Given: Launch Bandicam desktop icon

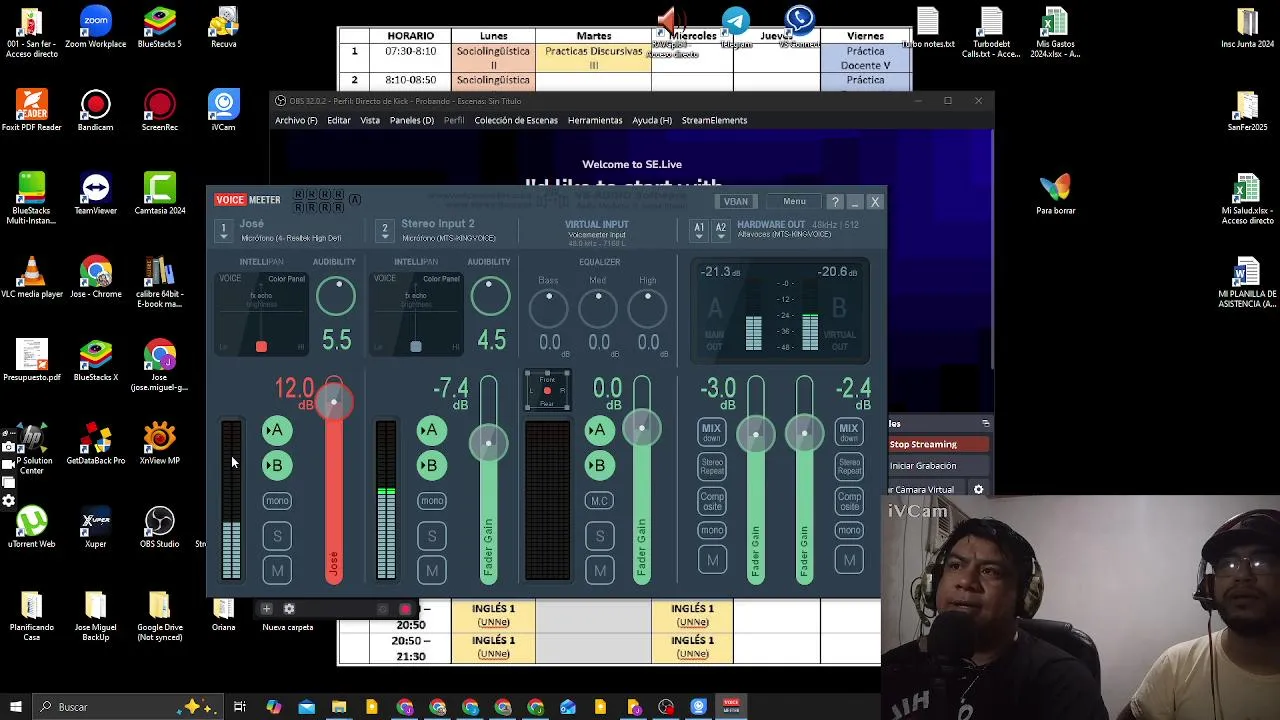Looking at the screenshot, I should pos(96,110).
